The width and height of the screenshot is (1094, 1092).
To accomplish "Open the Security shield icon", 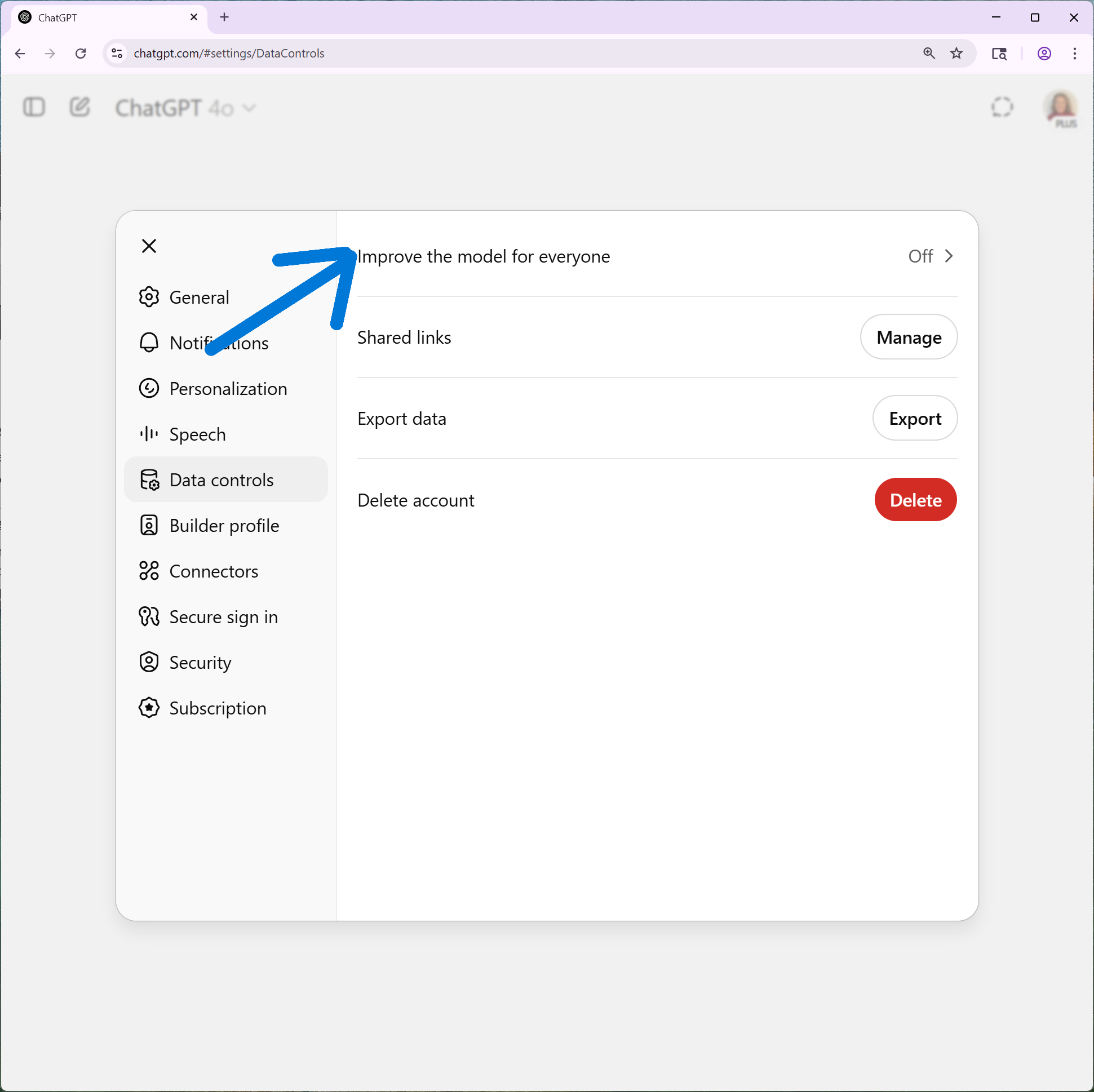I will coord(149,662).
